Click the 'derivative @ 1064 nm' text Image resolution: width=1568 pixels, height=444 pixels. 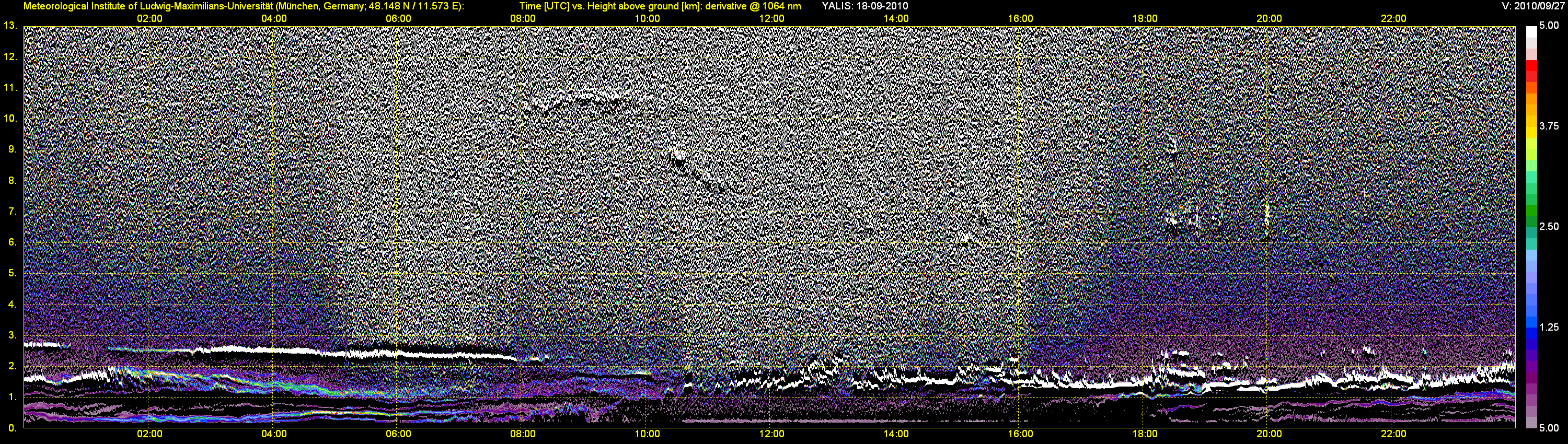(753, 6)
